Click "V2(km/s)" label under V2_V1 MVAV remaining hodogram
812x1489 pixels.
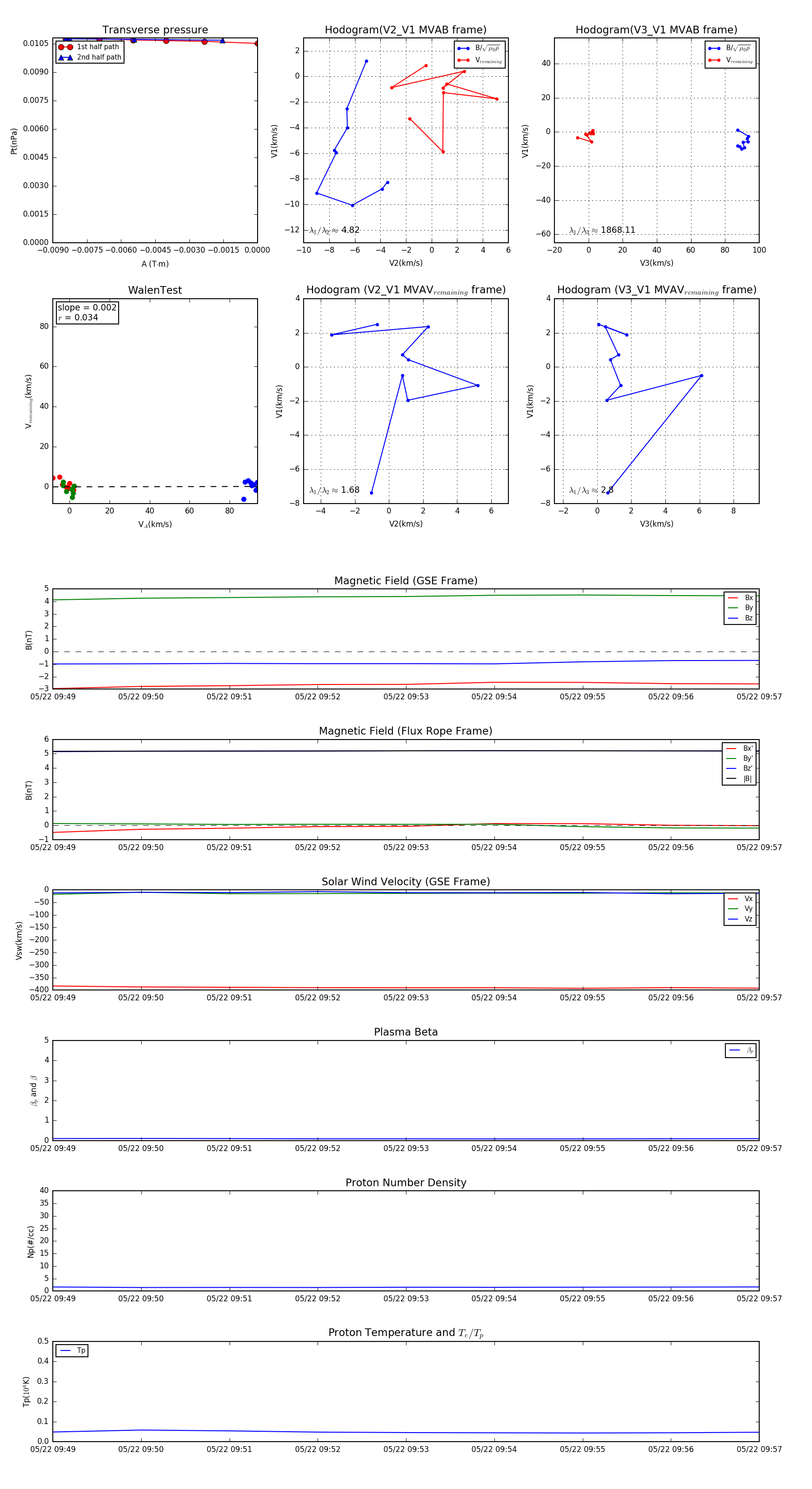[x=406, y=524]
